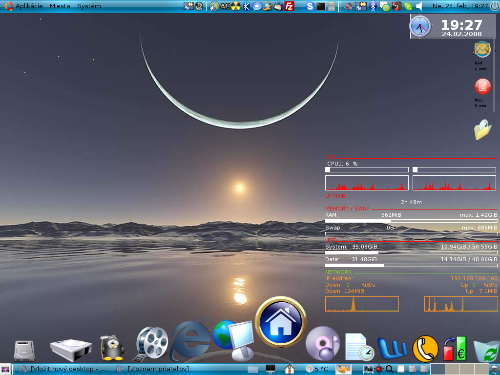Open the euro finance icon in dock
Image resolution: width=500 pixels, height=375 pixels.
point(455,349)
